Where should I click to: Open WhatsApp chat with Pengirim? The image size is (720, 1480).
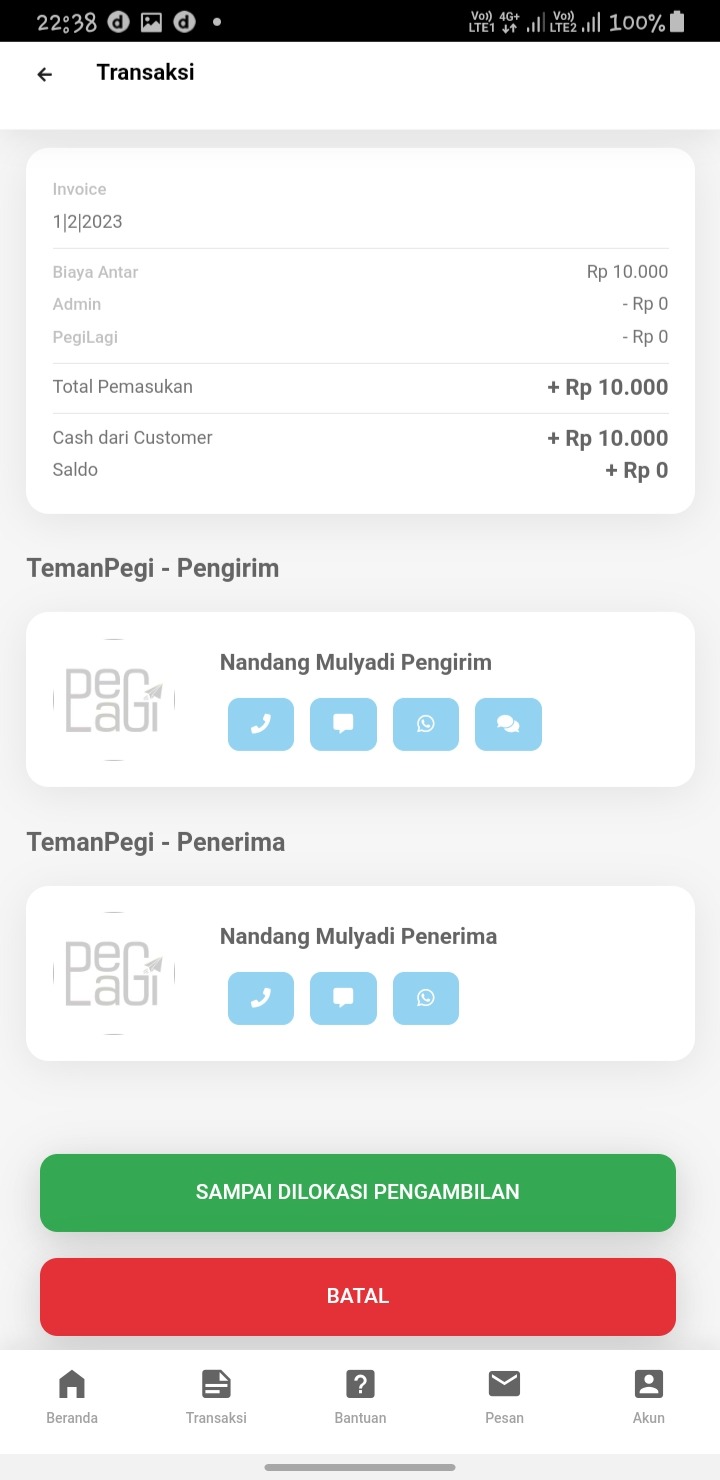(426, 724)
